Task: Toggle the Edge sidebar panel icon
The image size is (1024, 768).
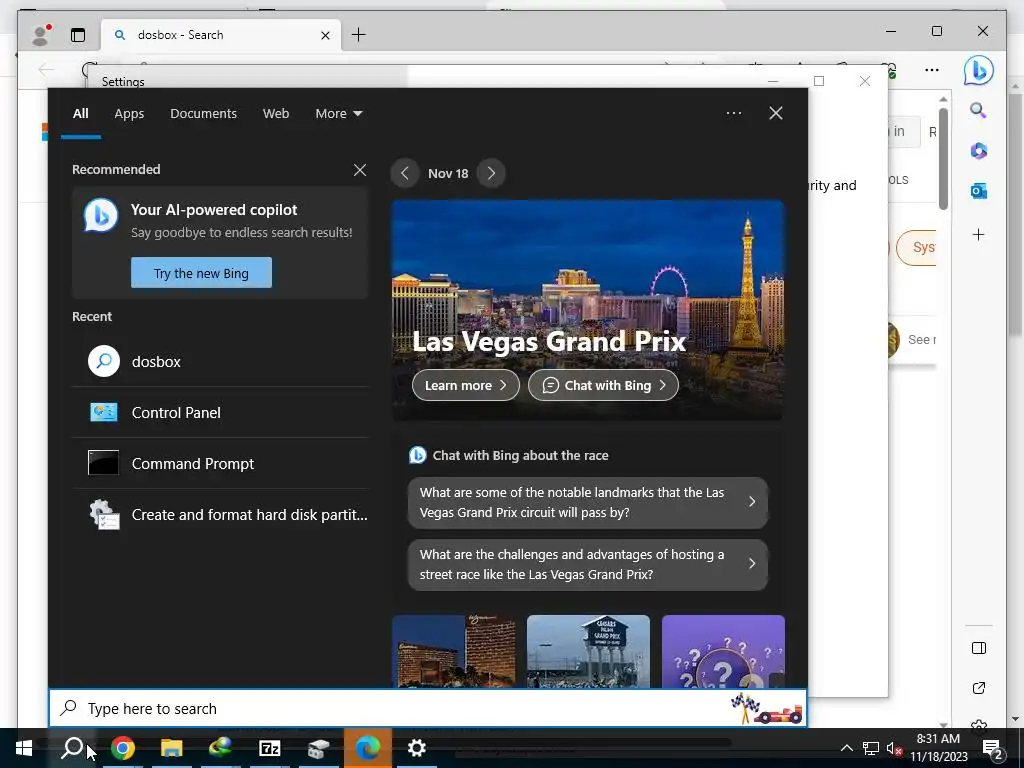Action: coord(978,648)
